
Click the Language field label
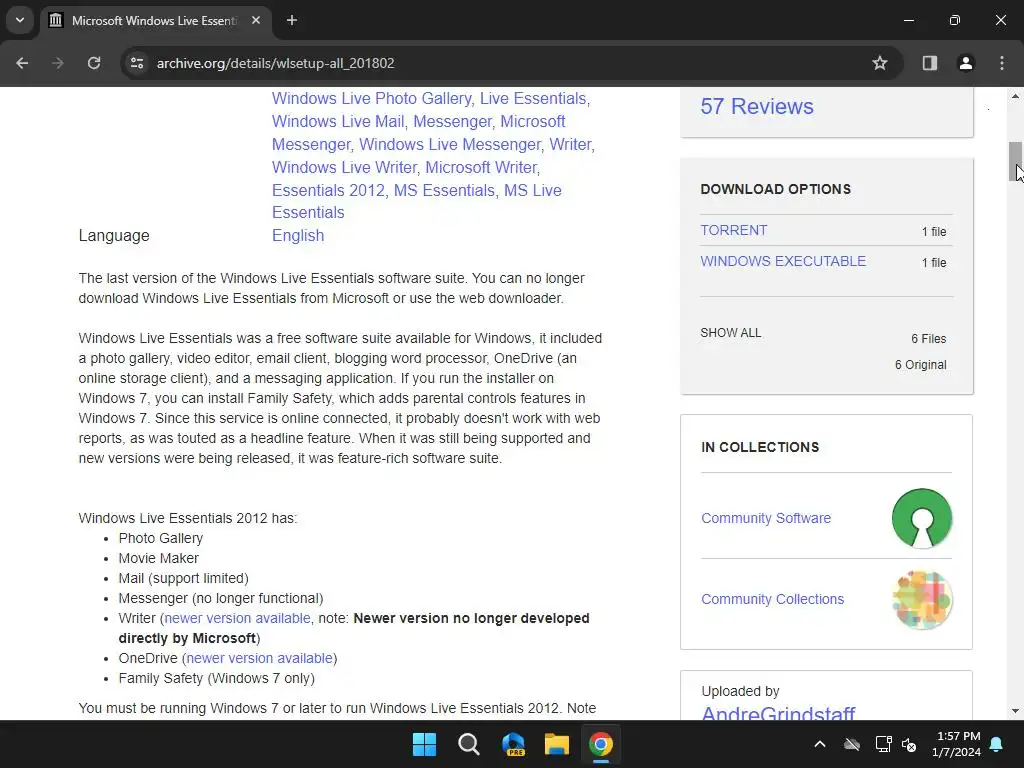click(x=114, y=236)
